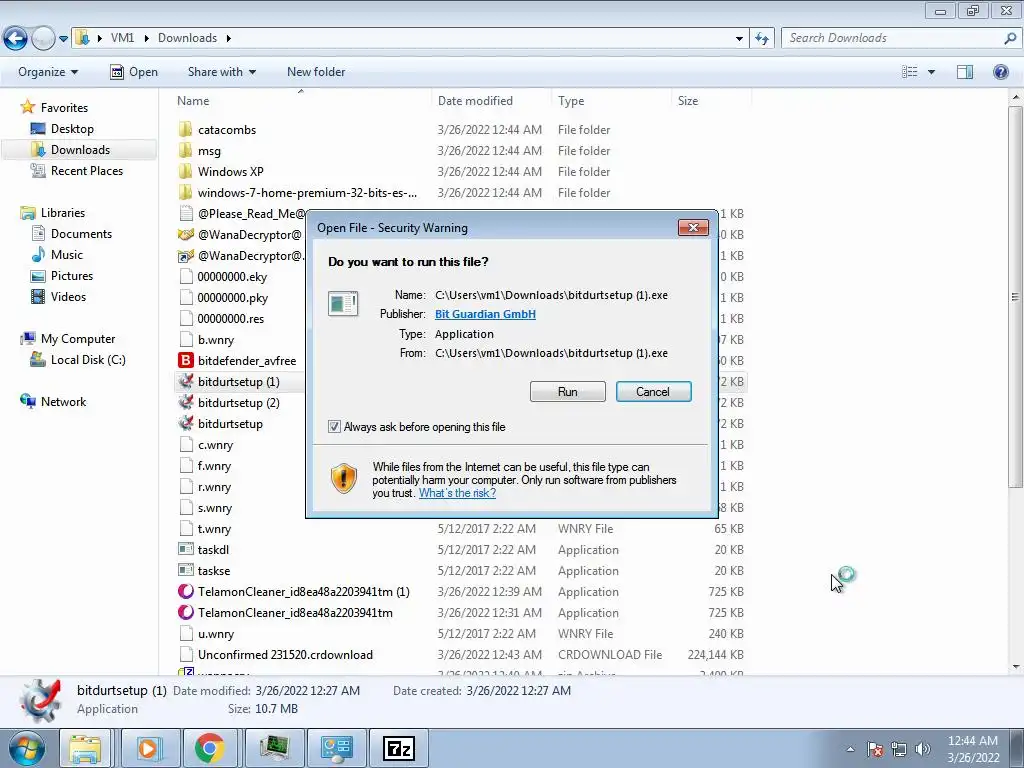Screen dimensions: 1024x768
Task: Select the TelamonCleaner_id8ea48a2203941tm (1) icon
Action: point(185,592)
